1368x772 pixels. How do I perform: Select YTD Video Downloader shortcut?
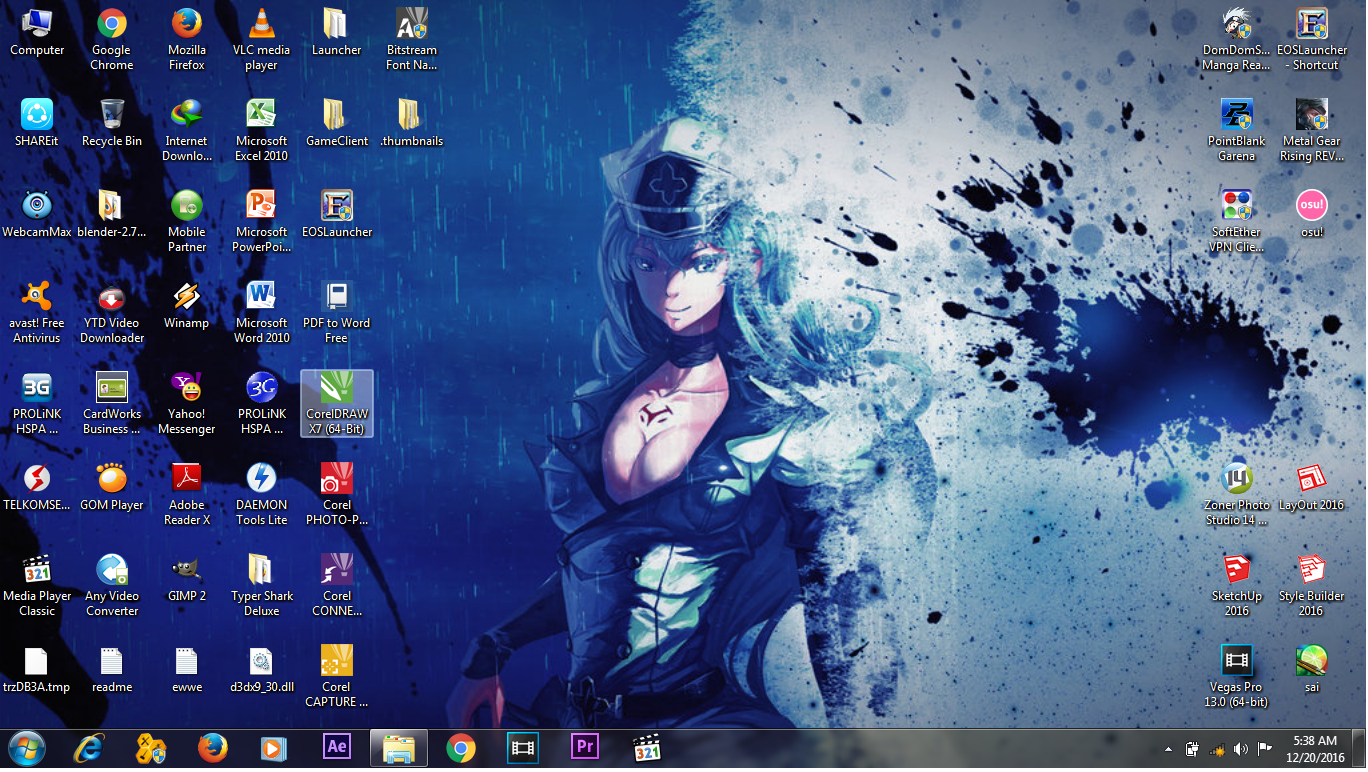112,312
